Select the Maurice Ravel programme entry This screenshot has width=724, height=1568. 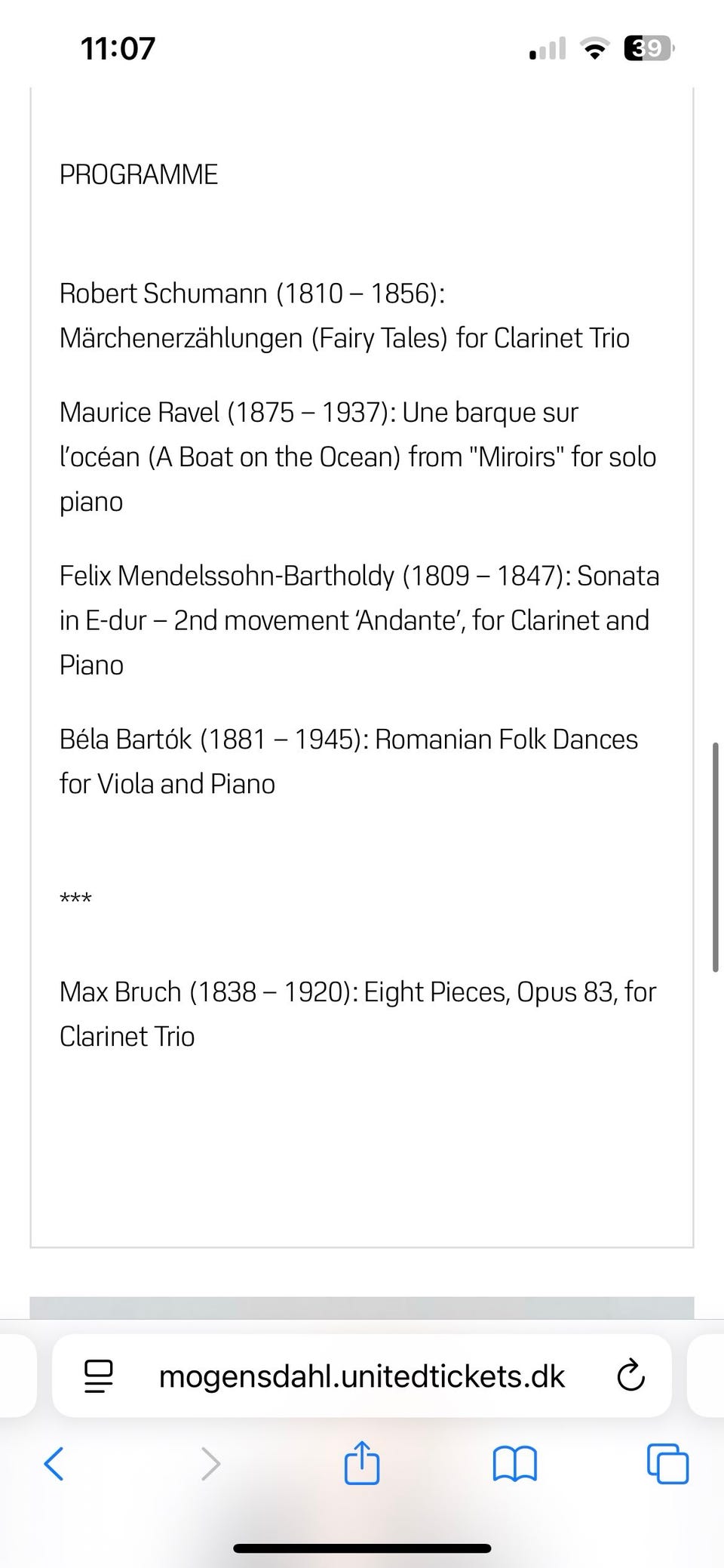[x=357, y=457]
